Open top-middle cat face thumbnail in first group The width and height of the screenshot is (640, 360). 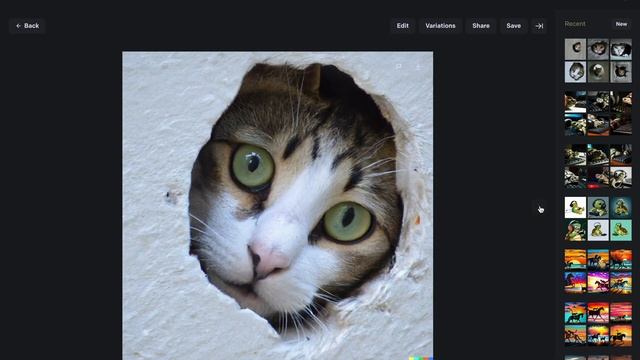[598, 49]
